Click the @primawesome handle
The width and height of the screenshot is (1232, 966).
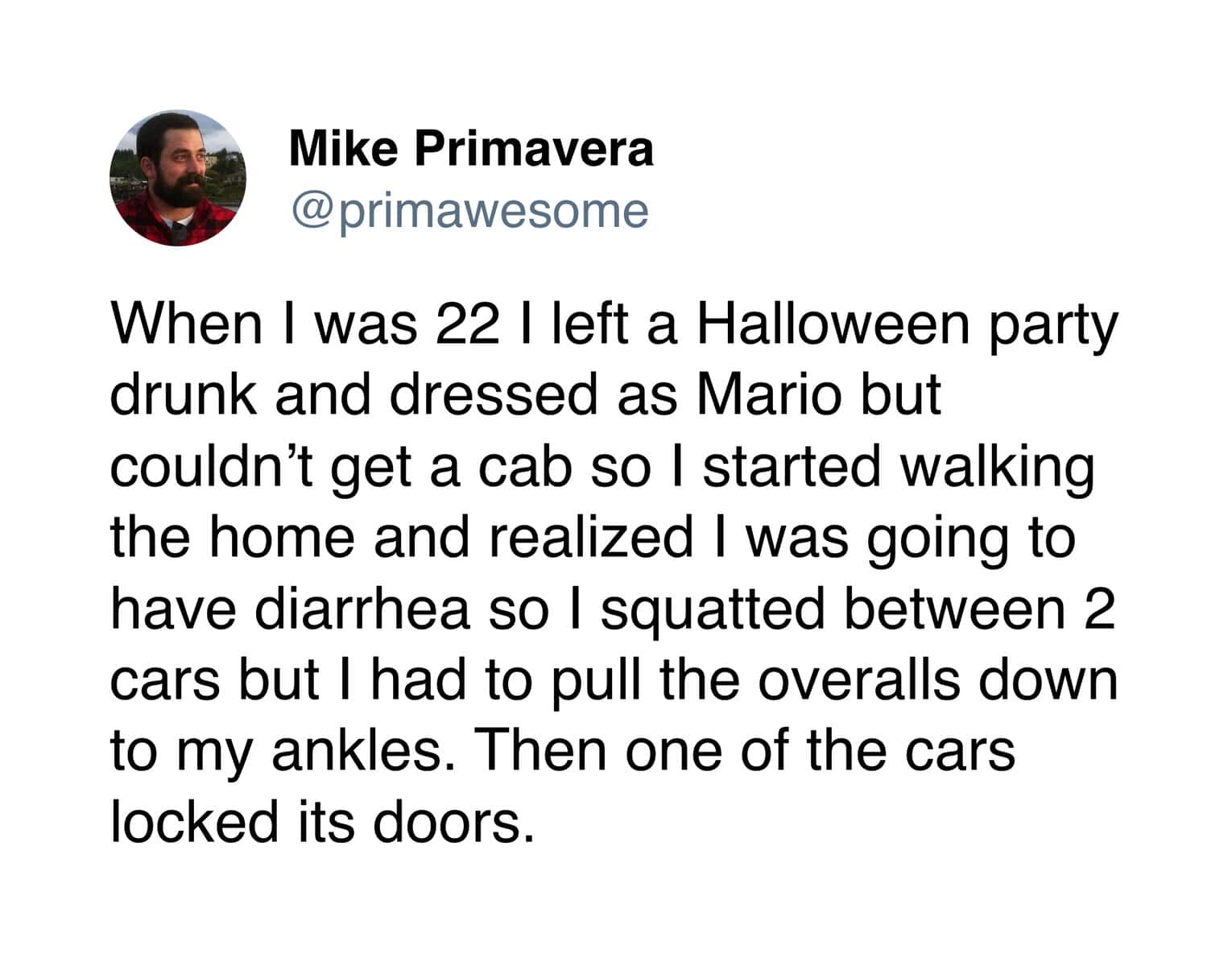pos(469,210)
